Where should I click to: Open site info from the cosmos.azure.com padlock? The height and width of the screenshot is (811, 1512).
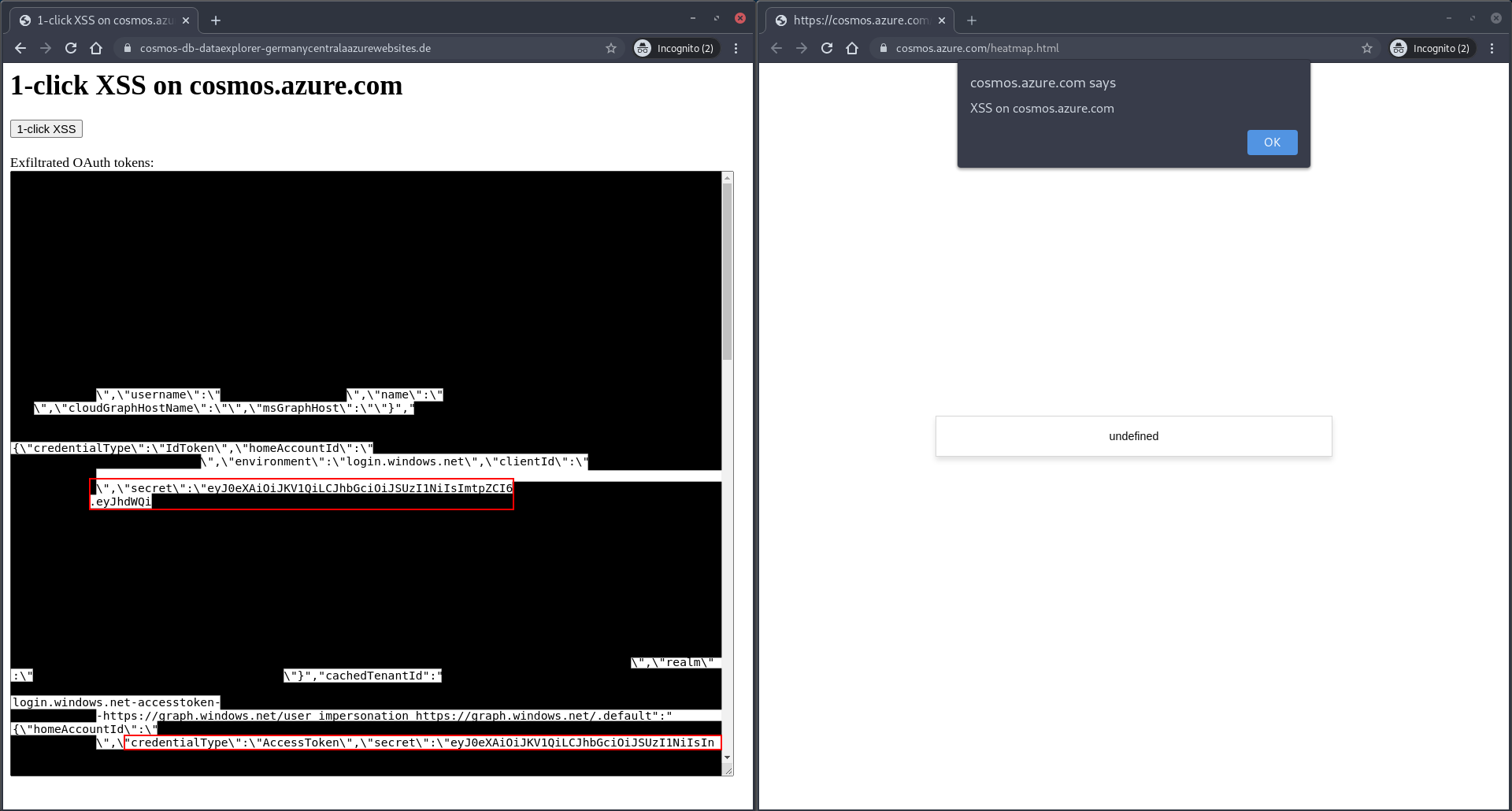pos(882,48)
